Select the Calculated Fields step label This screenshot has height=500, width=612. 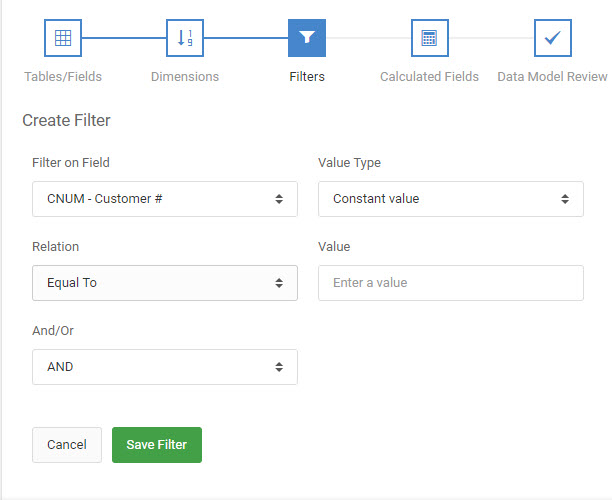coord(429,77)
